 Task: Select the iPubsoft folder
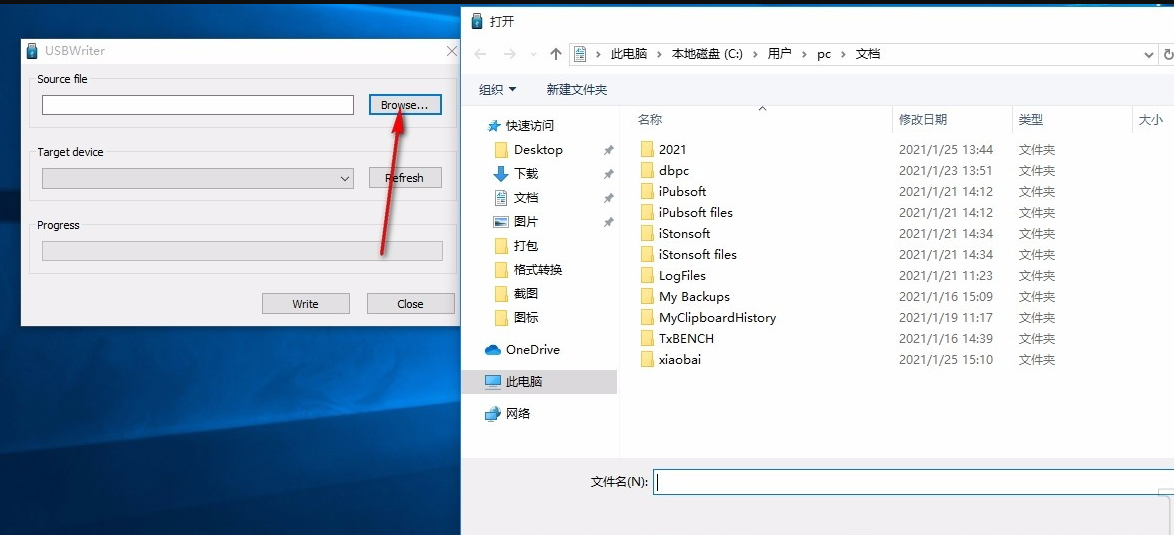click(x=683, y=192)
